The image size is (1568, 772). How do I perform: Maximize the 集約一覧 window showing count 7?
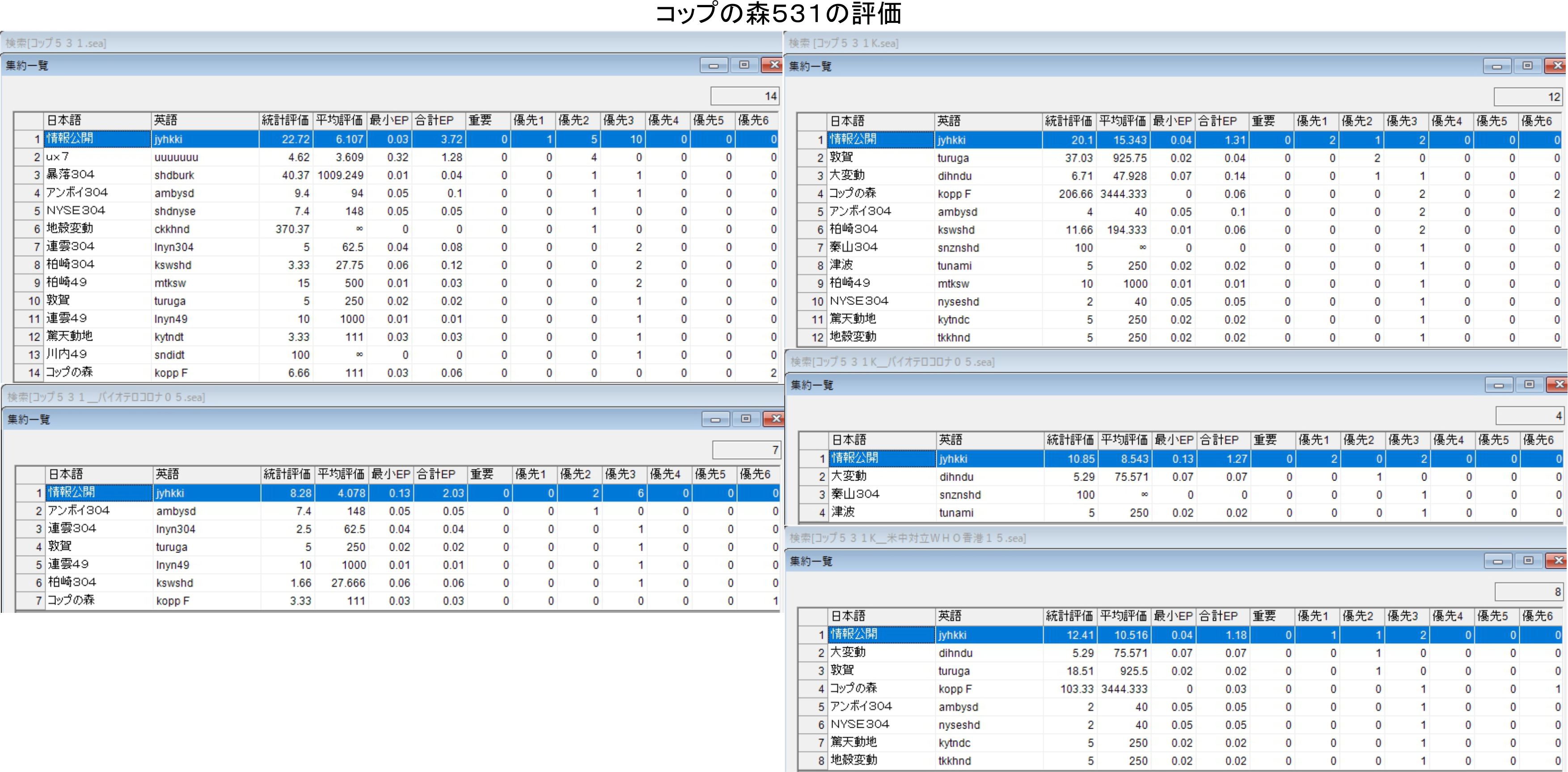[x=746, y=419]
